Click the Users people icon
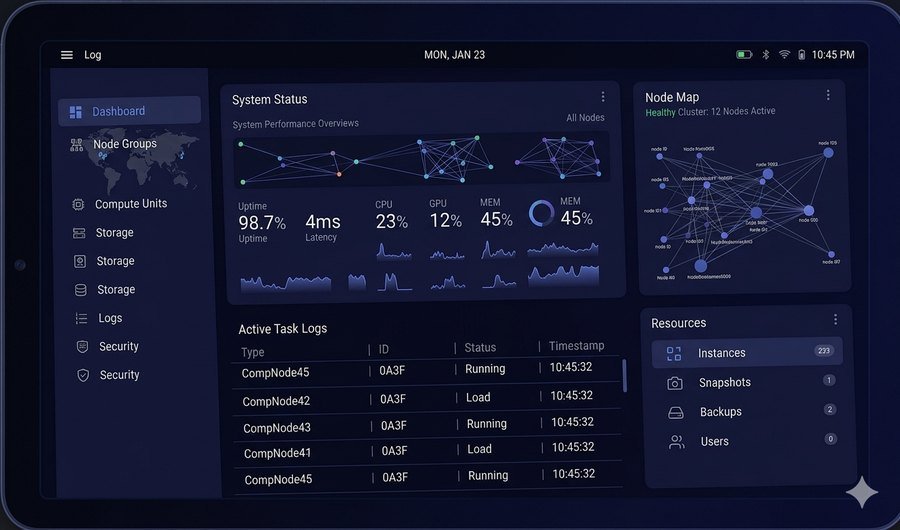Screen dimensions: 900x530 coord(677,442)
